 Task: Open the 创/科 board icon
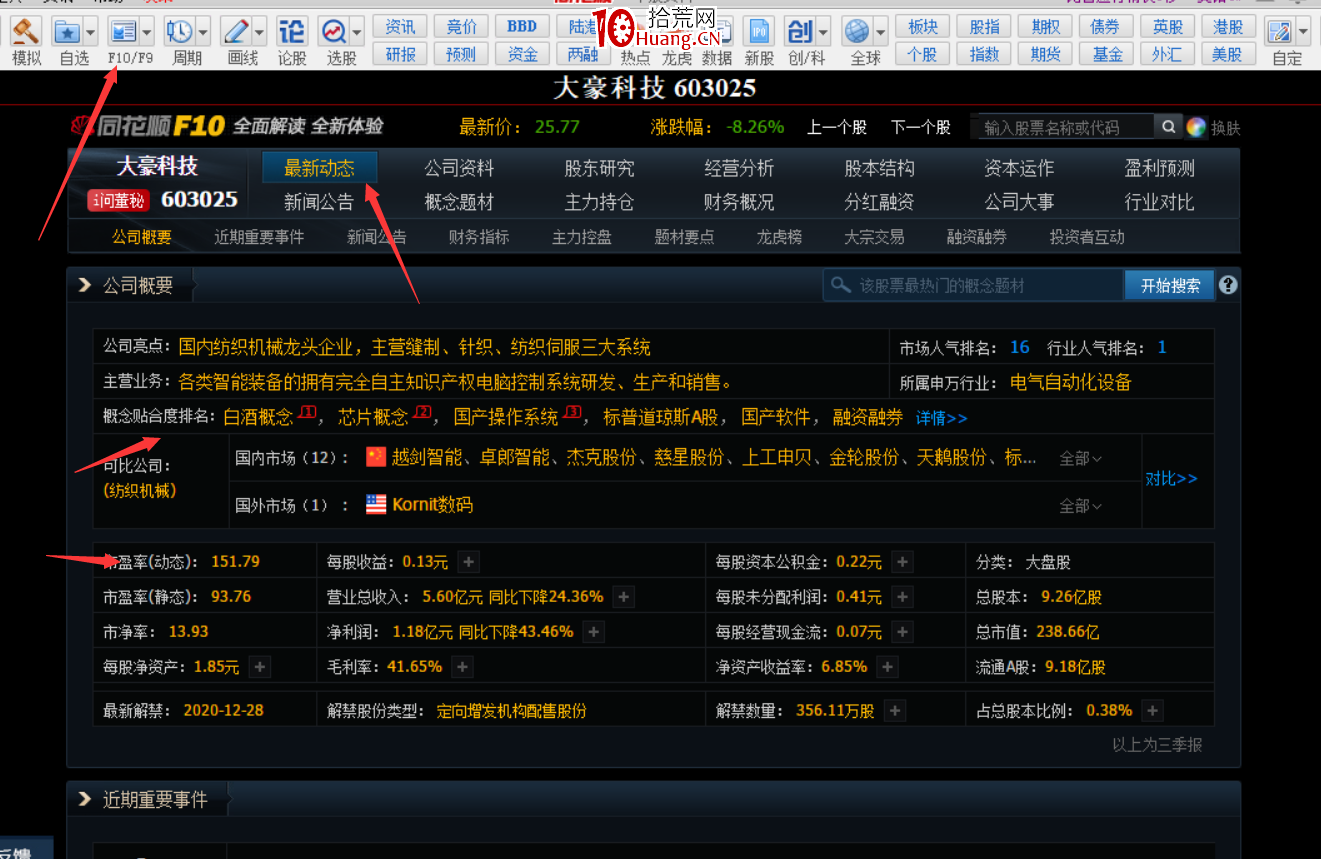pos(799,31)
